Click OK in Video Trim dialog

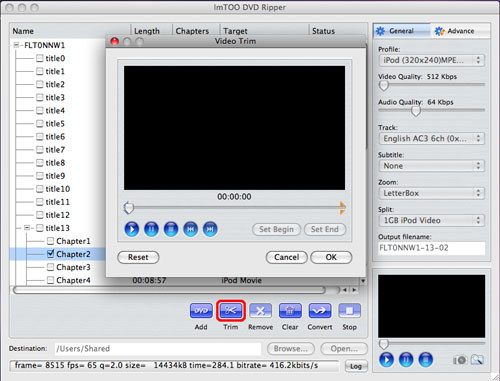(331, 257)
